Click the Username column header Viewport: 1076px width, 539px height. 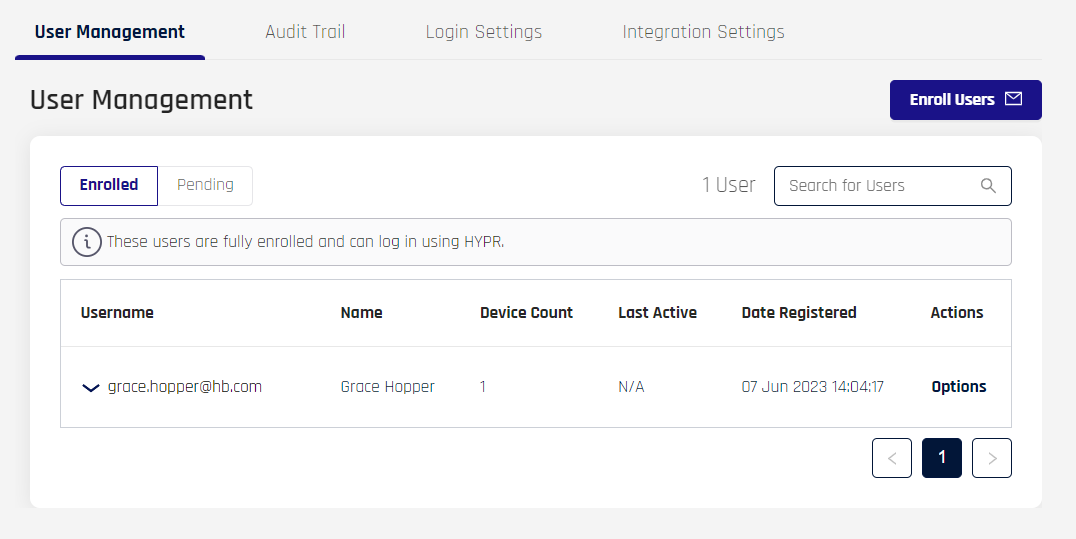point(117,312)
